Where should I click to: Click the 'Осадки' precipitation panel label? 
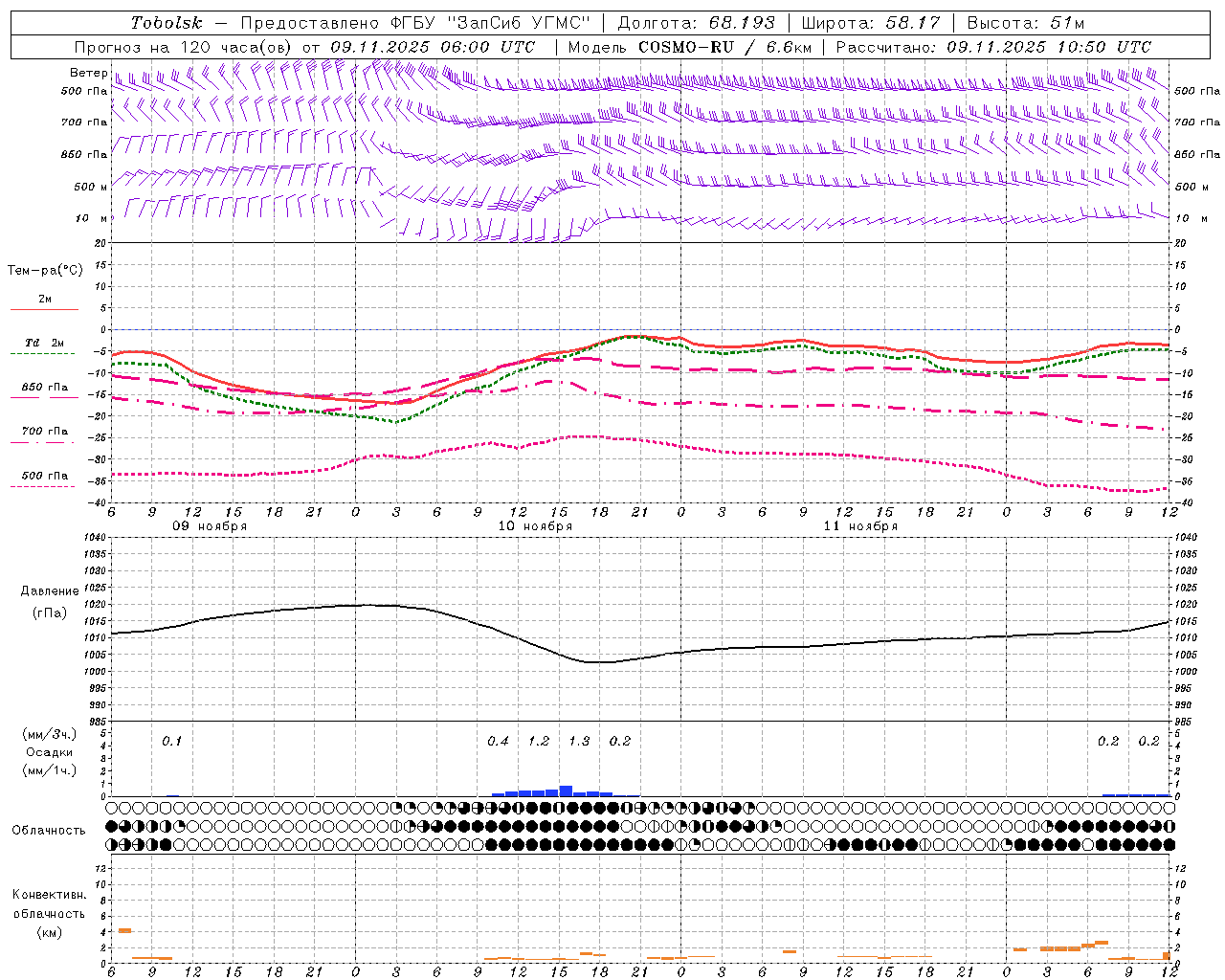(x=50, y=753)
